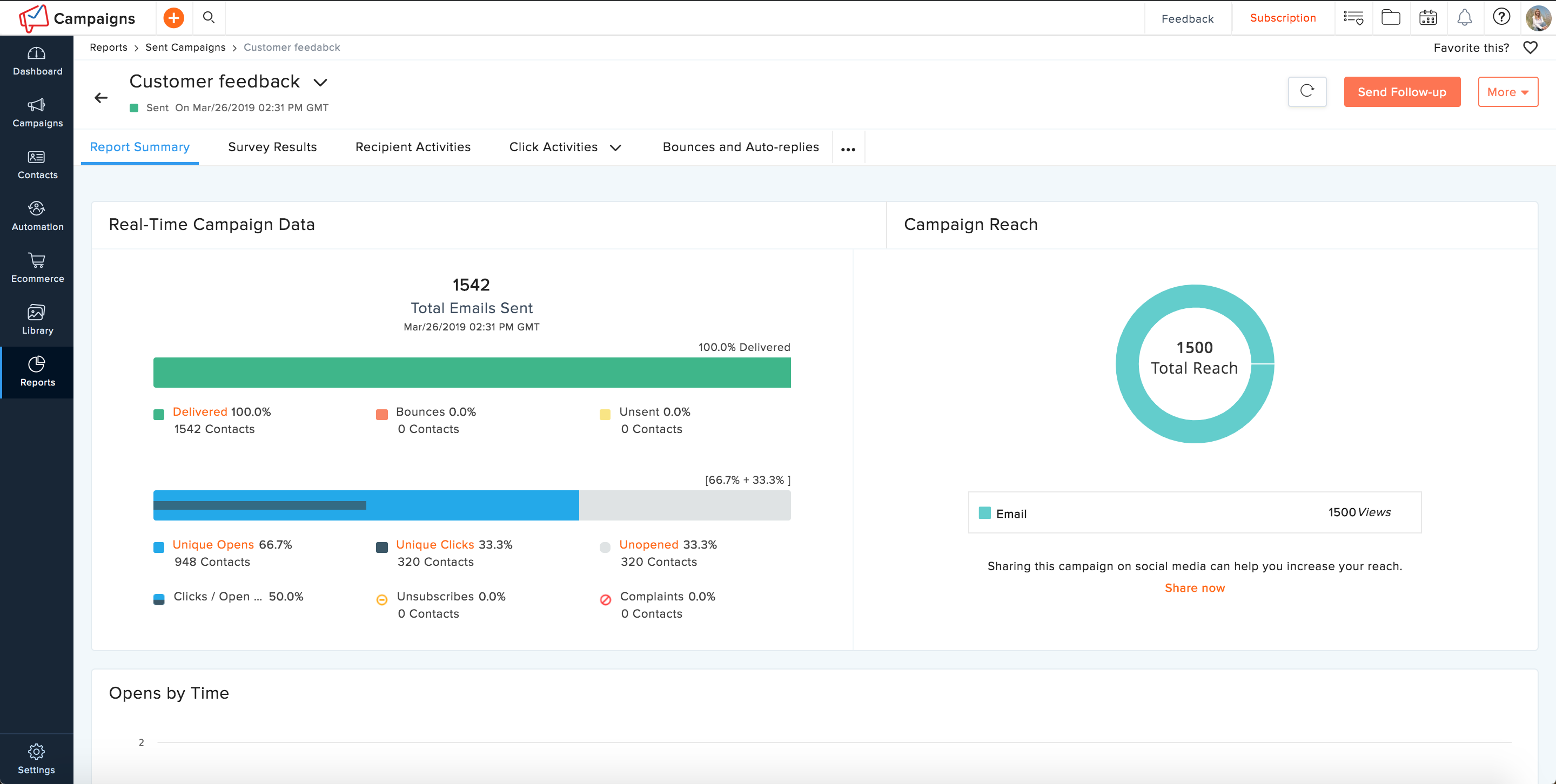Refresh the campaign report data
Viewport: 1556px width, 784px height.
click(1307, 92)
